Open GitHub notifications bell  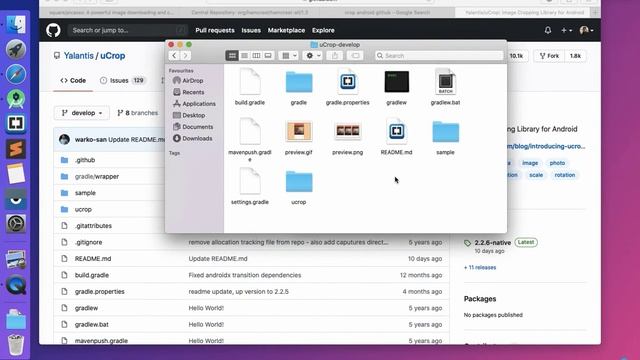pyautogui.click(x=548, y=30)
